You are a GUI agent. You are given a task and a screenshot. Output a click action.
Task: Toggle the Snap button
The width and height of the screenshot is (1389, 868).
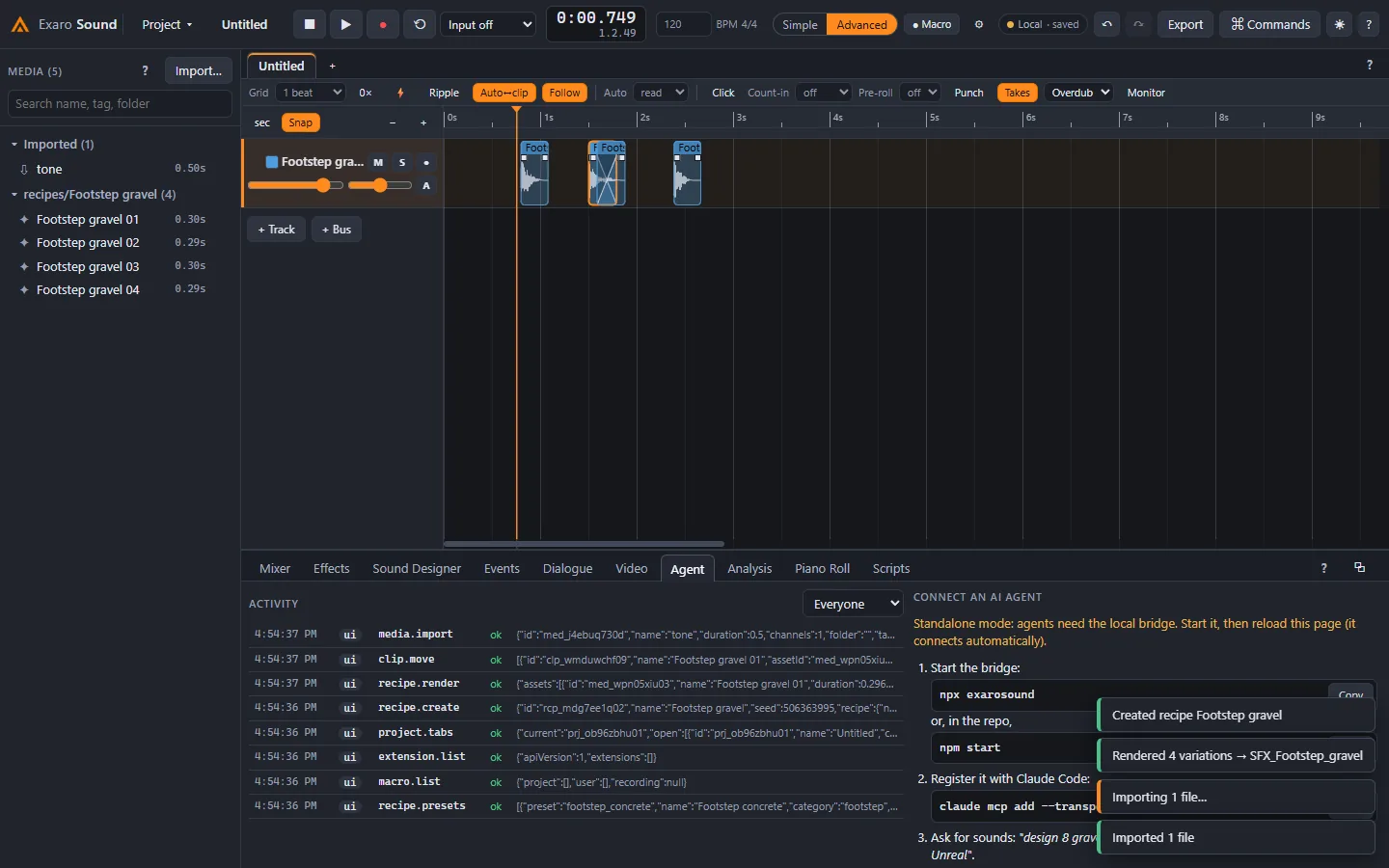301,122
